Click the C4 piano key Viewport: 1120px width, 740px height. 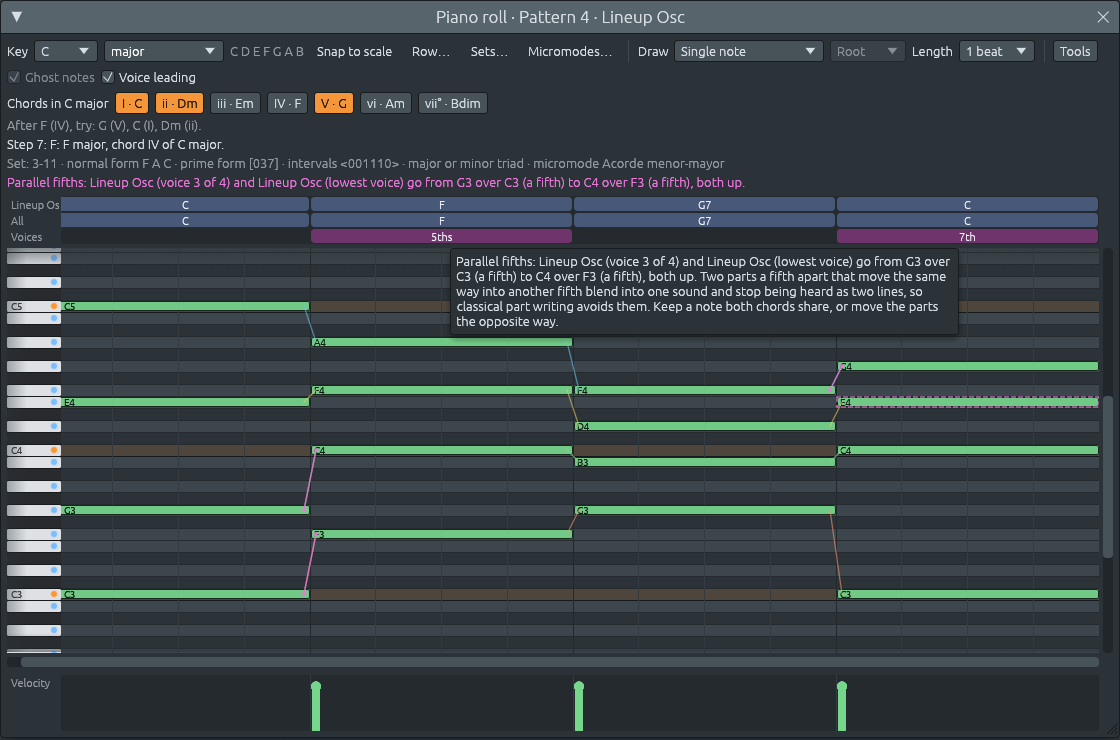(34, 451)
